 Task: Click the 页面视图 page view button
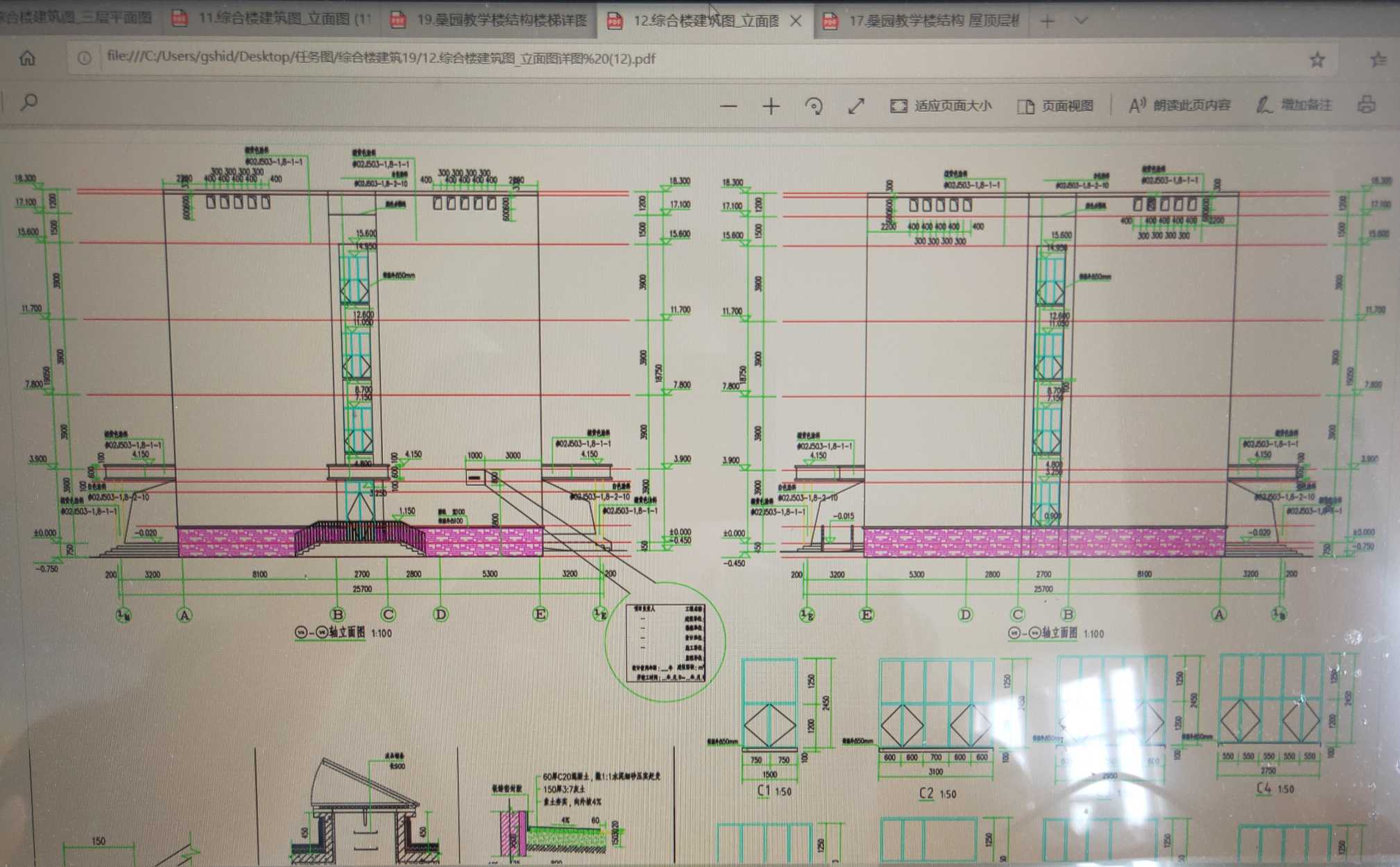tap(1055, 106)
